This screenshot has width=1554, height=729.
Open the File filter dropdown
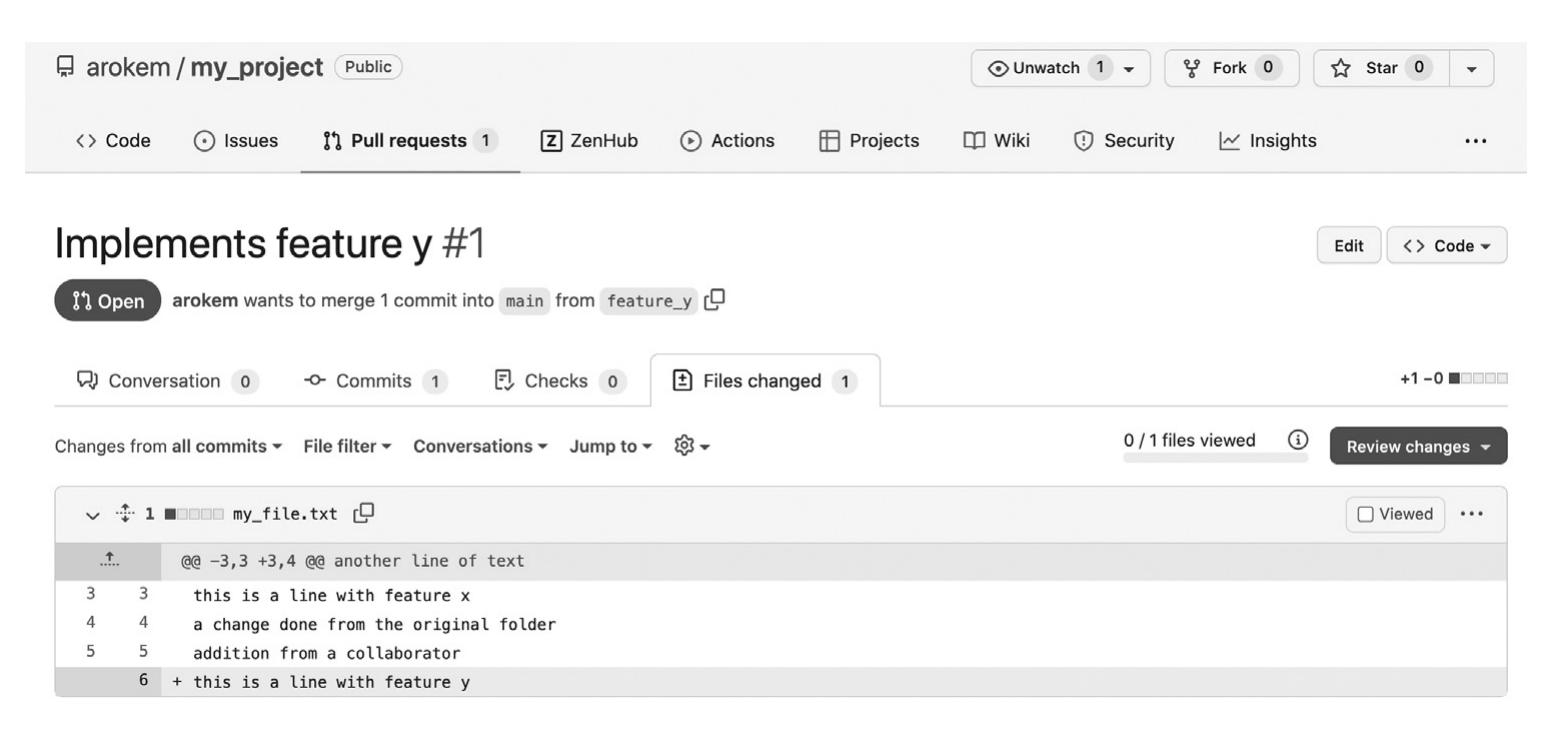pos(347,446)
